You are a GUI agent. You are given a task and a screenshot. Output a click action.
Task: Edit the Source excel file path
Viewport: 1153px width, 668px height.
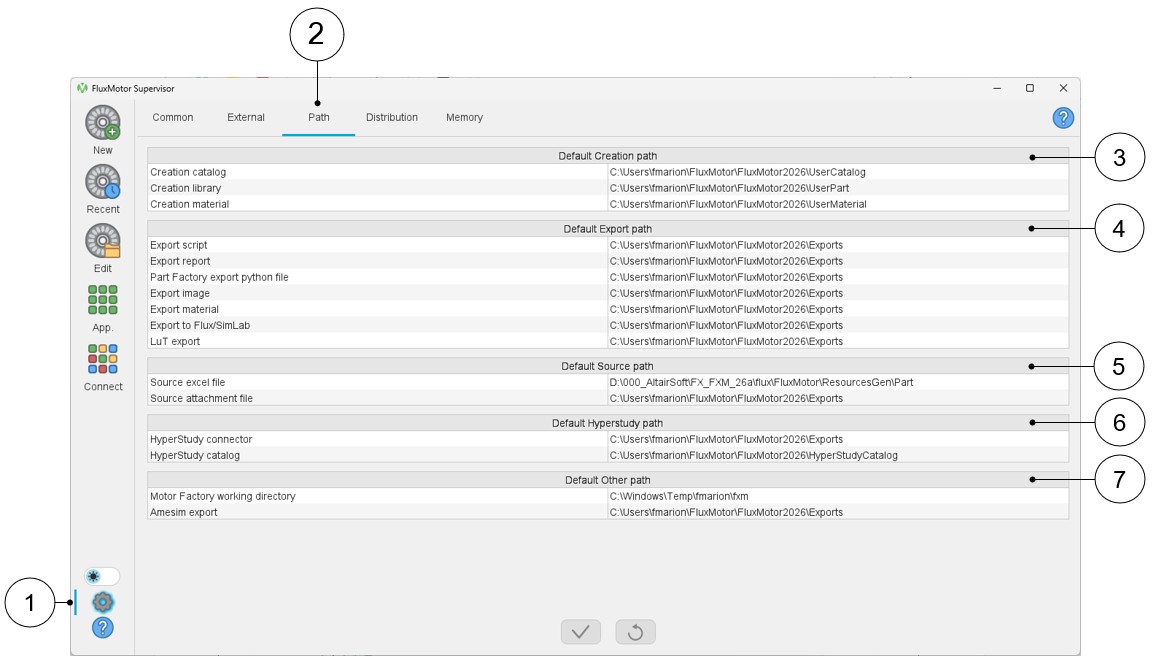pyautogui.click(x=838, y=383)
